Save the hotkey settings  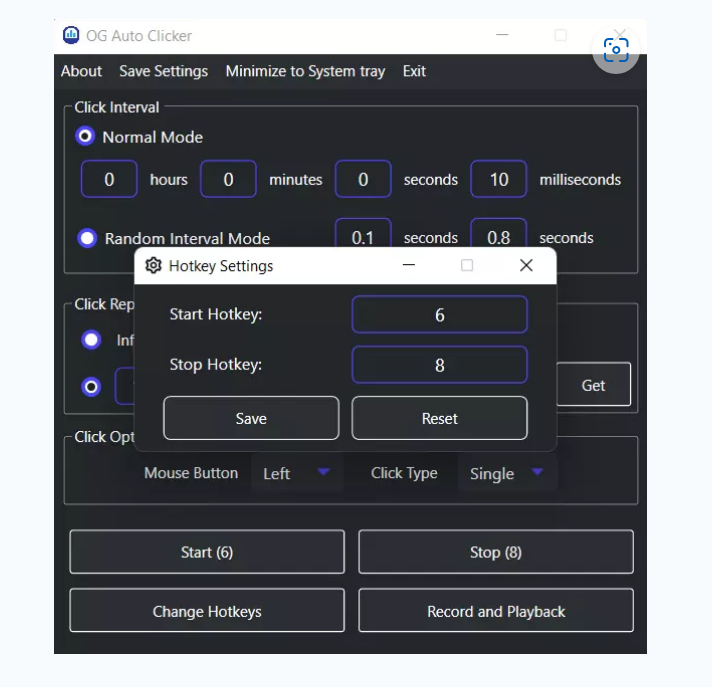(251, 418)
